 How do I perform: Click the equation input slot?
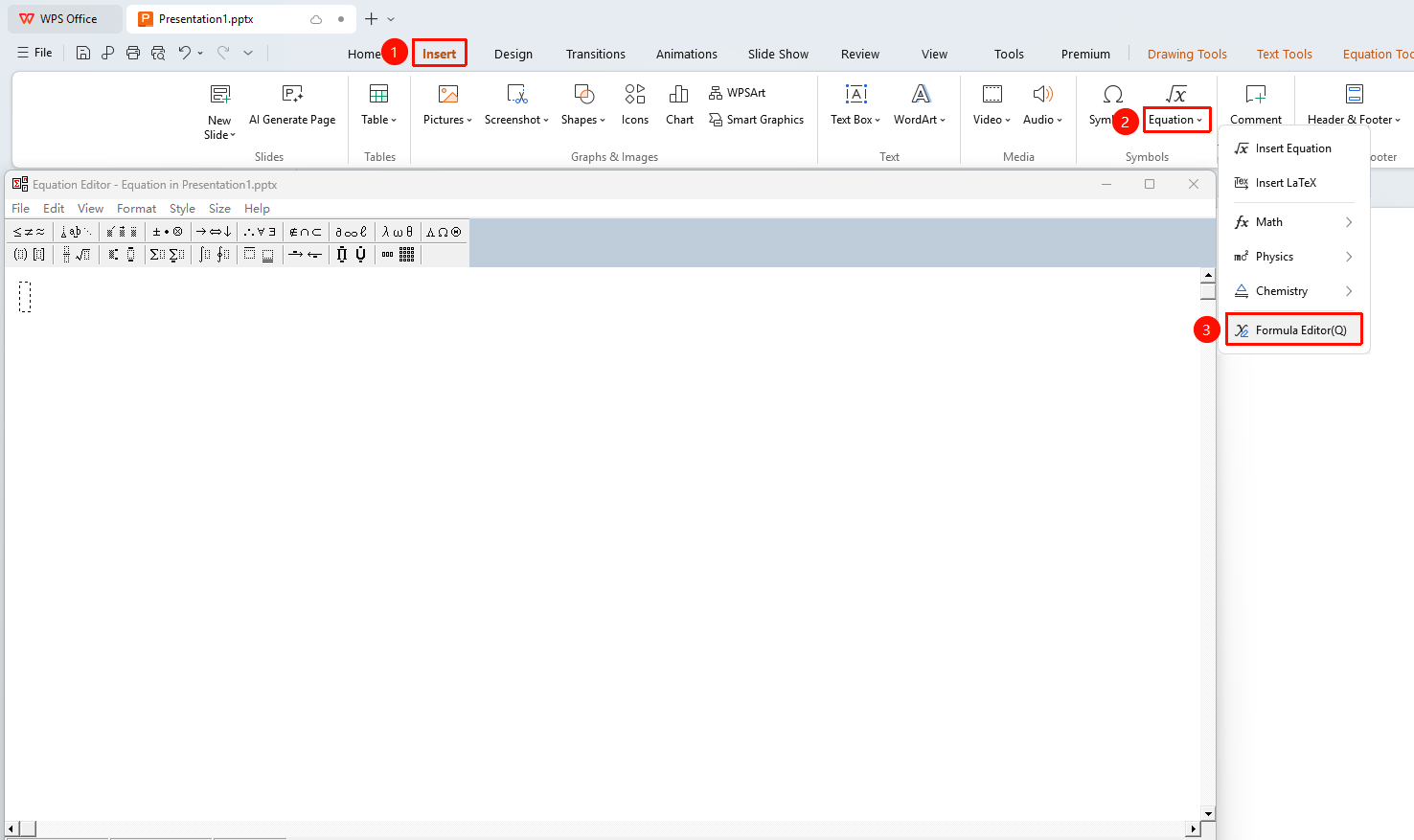(25, 297)
